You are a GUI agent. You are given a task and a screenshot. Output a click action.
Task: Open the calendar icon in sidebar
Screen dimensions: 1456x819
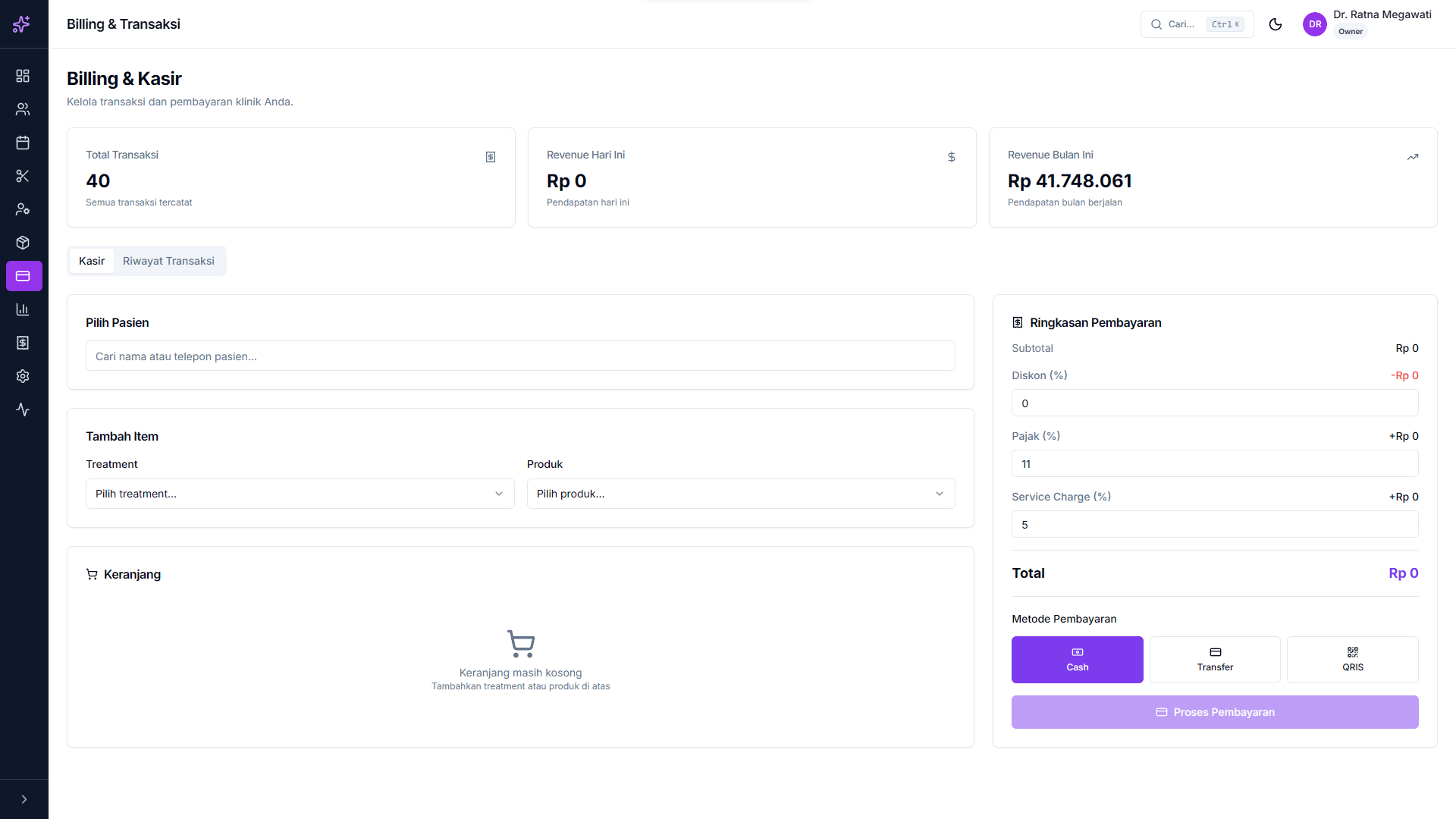pyautogui.click(x=23, y=143)
